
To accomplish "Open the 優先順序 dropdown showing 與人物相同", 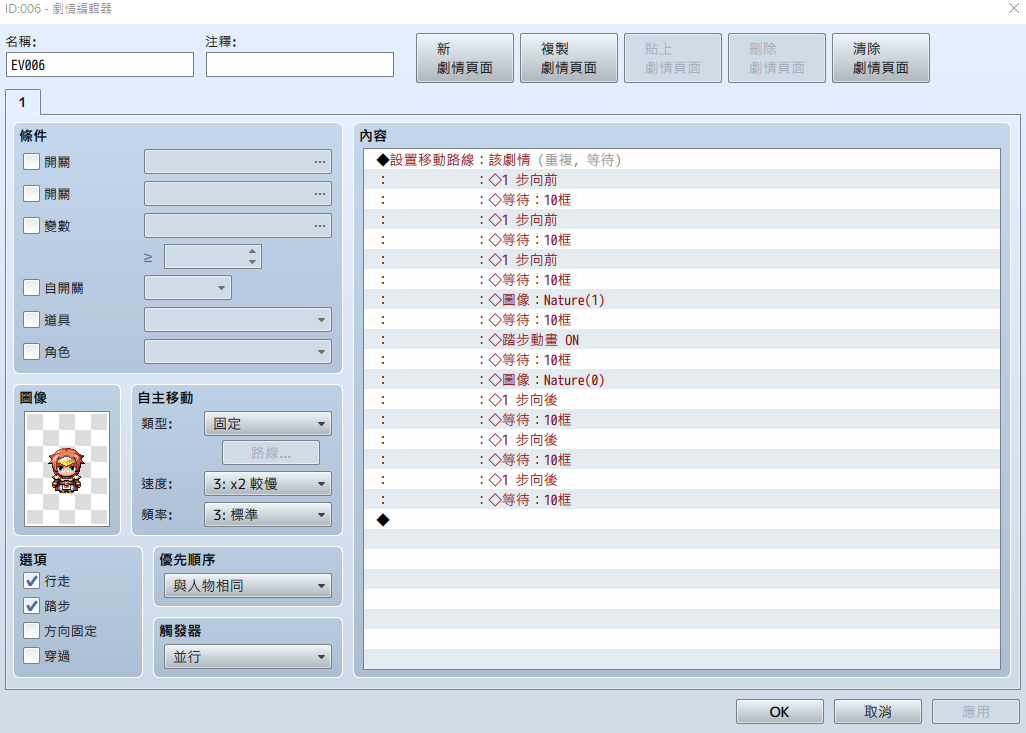I will pyautogui.click(x=248, y=586).
